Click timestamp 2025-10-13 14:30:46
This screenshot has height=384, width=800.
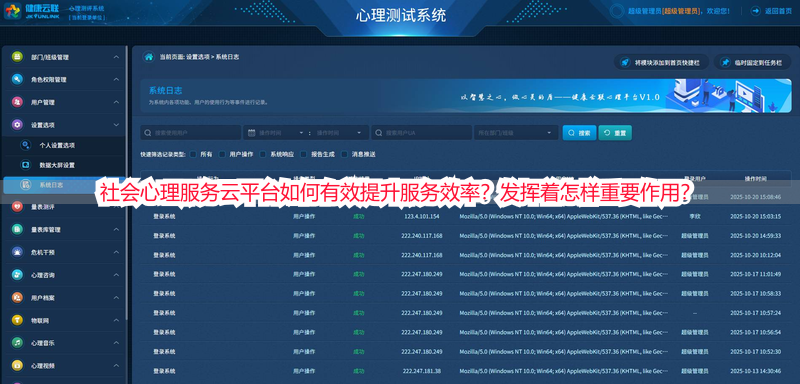[755, 371]
